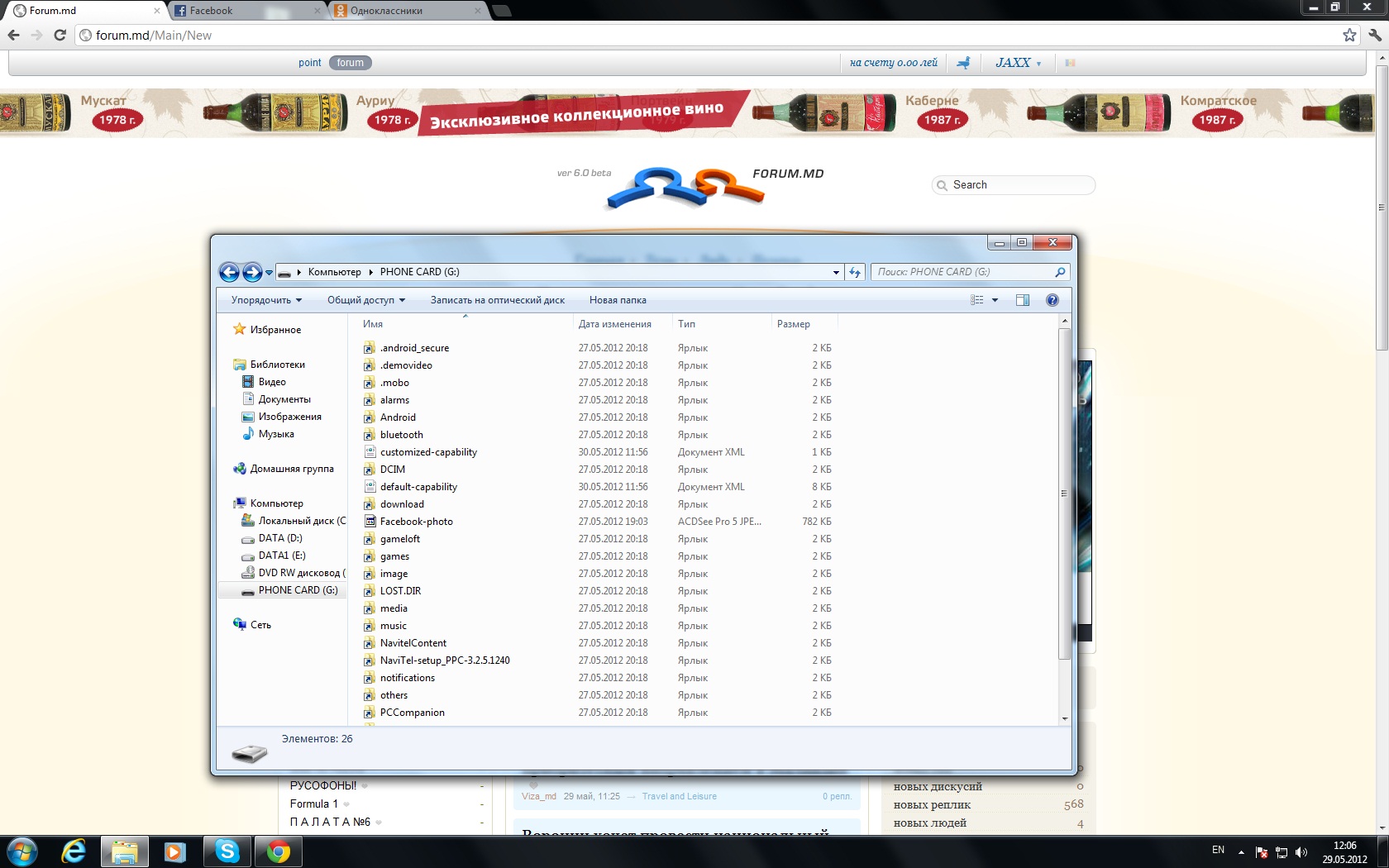The height and width of the screenshot is (868, 1389).
Task: Toggle the preview pane button
Action: tap(1023, 300)
